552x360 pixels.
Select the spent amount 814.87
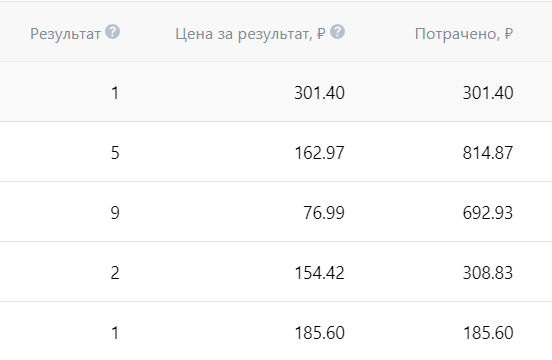pos(488,153)
